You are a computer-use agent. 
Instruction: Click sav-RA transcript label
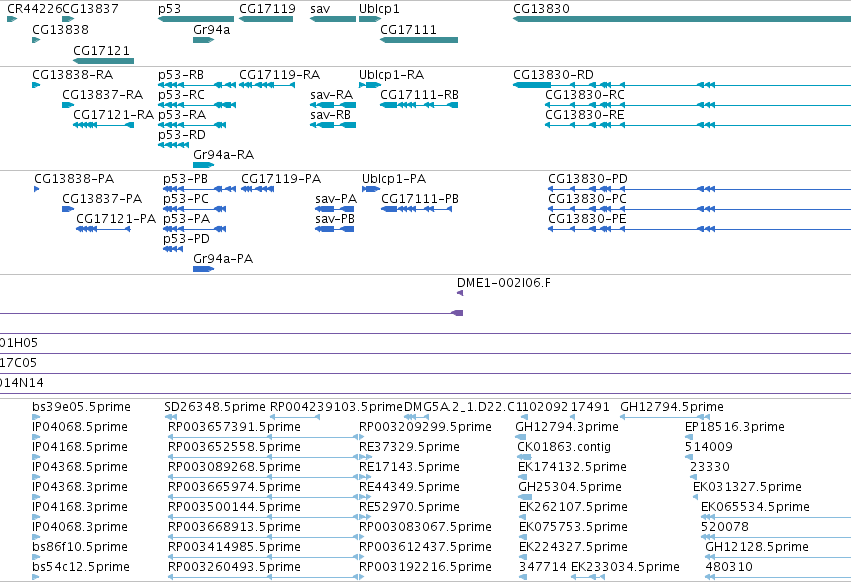coord(332,95)
